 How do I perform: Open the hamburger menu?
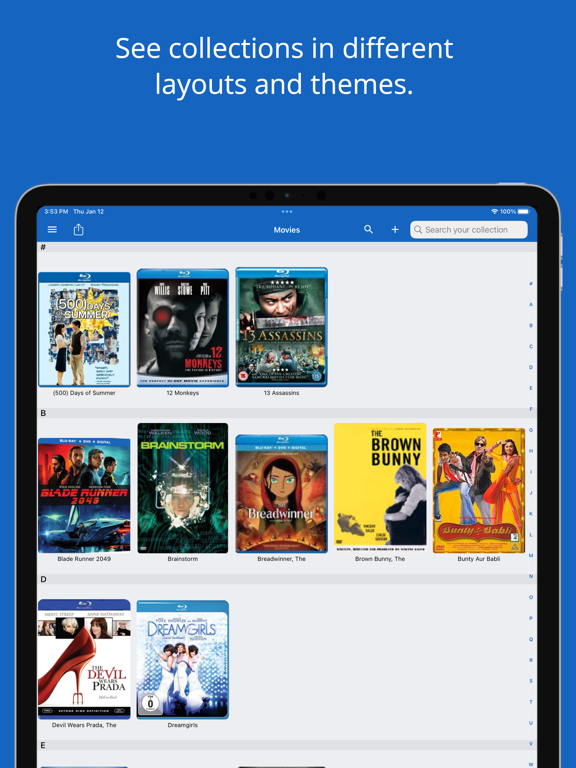coord(52,229)
